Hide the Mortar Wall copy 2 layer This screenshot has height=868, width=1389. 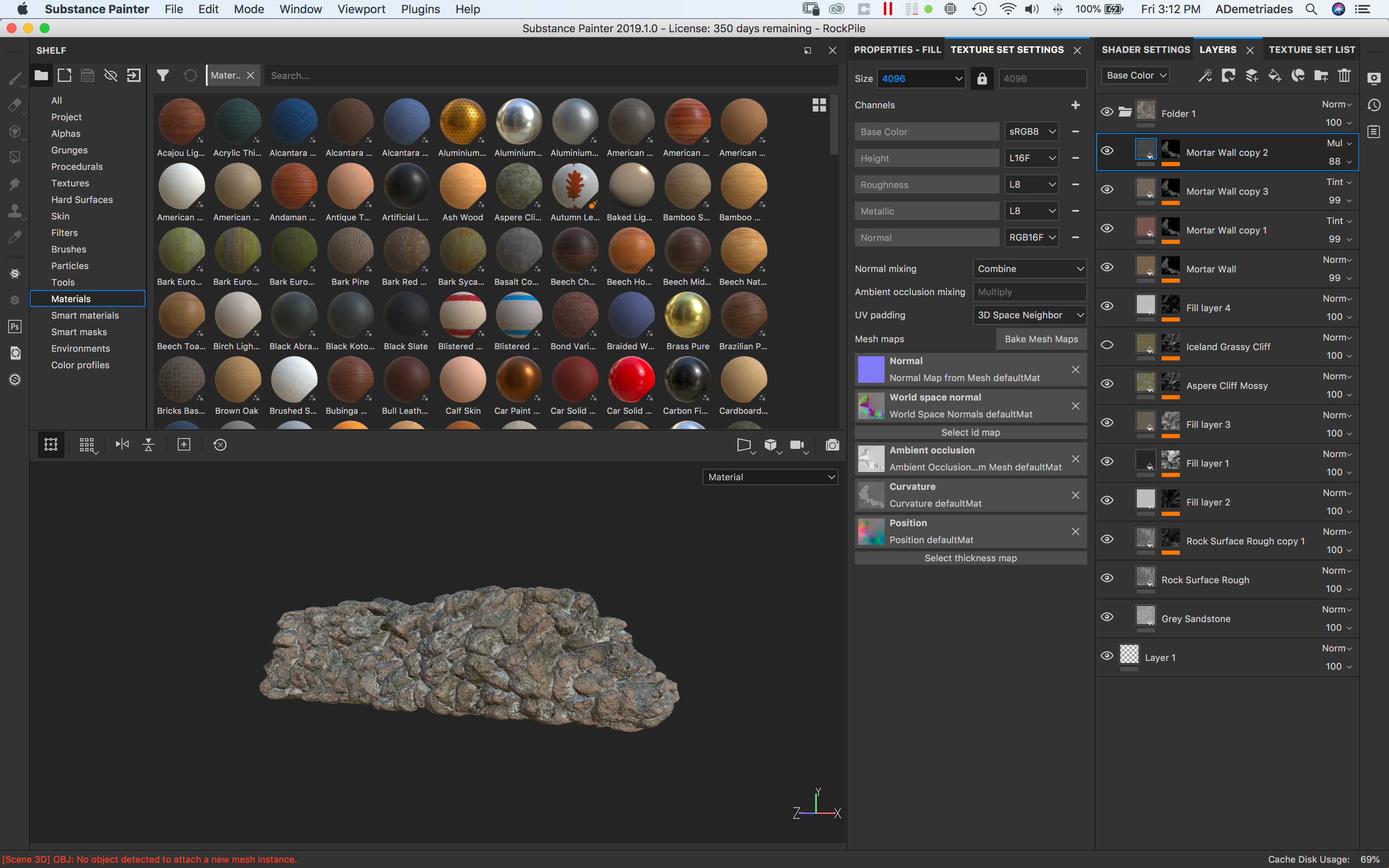click(1107, 150)
